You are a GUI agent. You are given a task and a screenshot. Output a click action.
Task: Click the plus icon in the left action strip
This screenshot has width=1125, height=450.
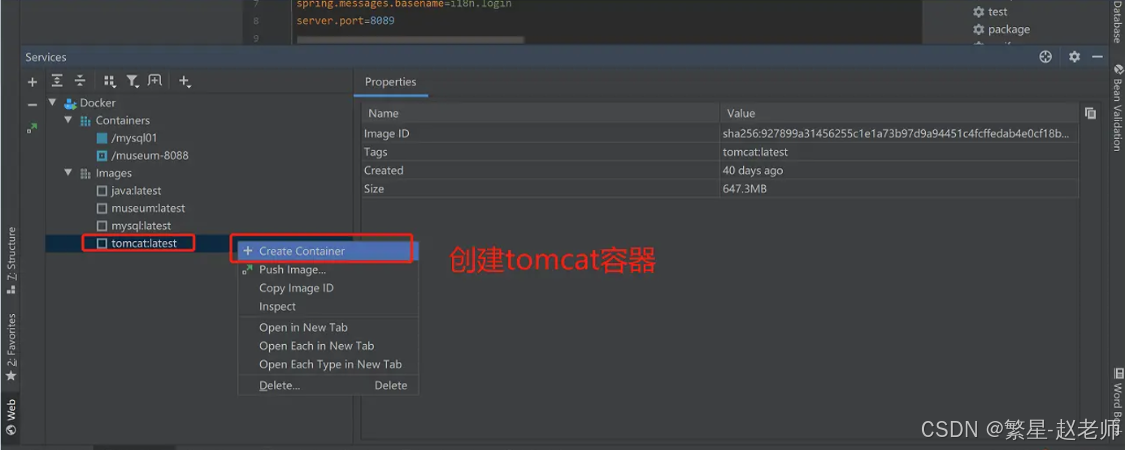pos(32,82)
